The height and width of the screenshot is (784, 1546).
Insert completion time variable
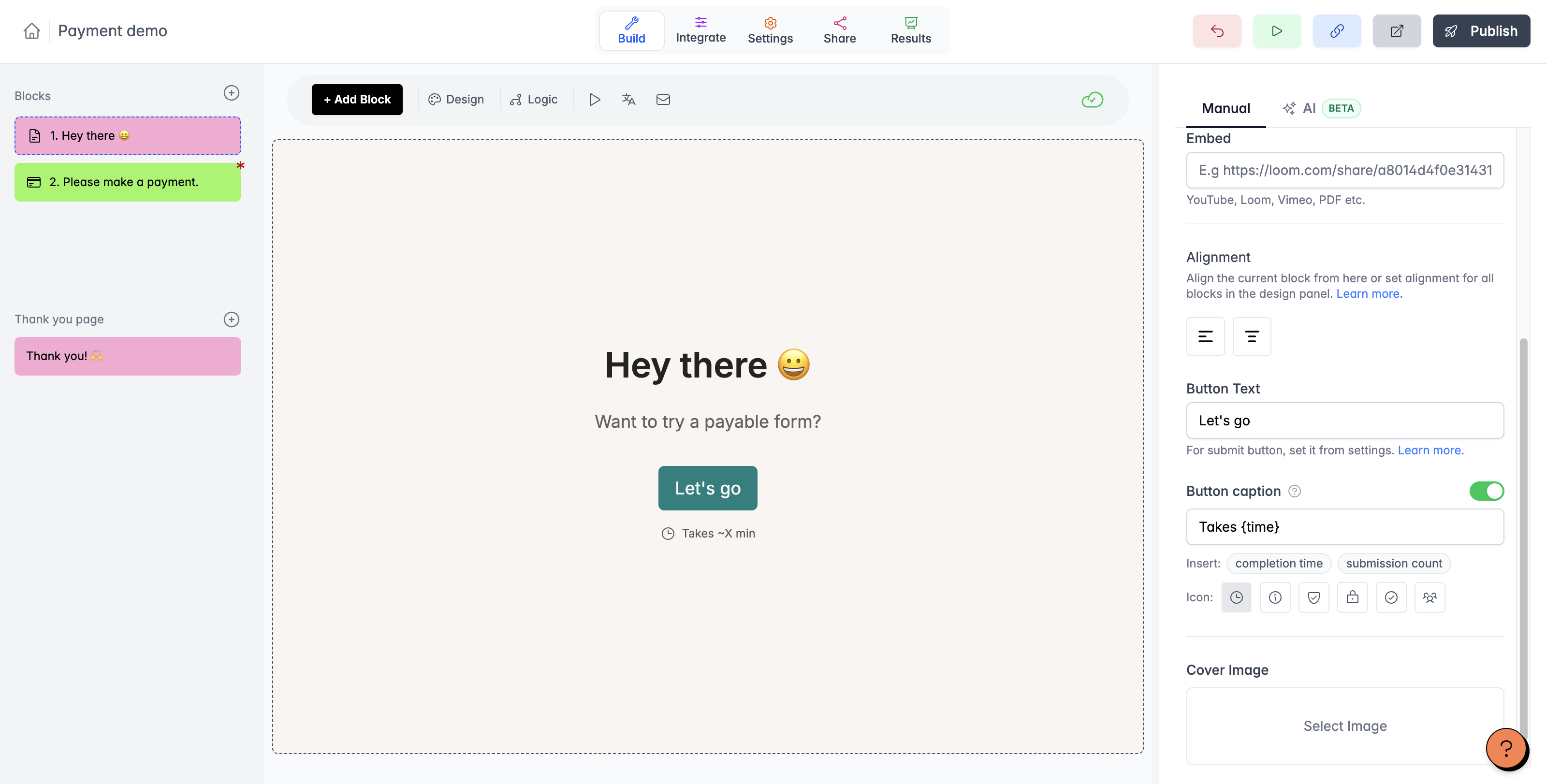pyautogui.click(x=1278, y=563)
